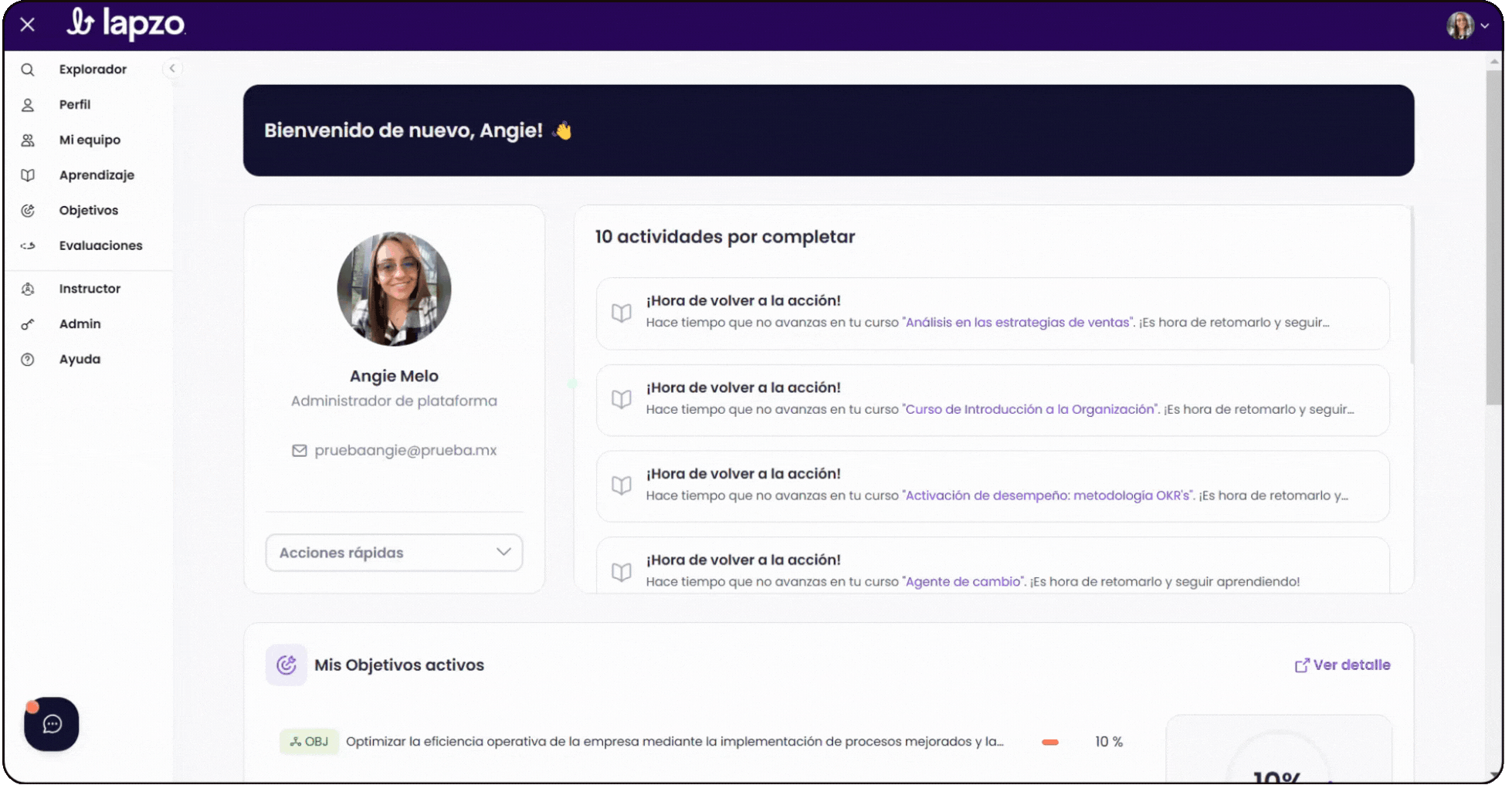Open Explorador in the sidebar
The height and width of the screenshot is (785, 1512).
point(93,69)
